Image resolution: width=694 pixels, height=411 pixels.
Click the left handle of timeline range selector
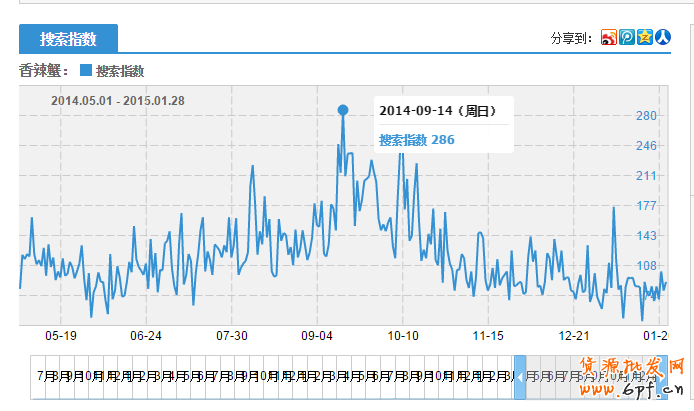coord(519,377)
